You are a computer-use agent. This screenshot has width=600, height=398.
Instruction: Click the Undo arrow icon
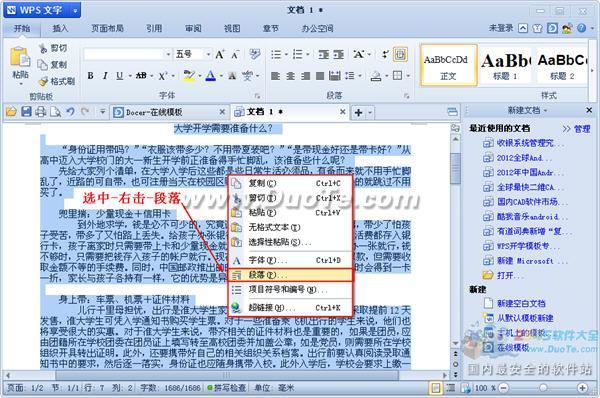70,112
